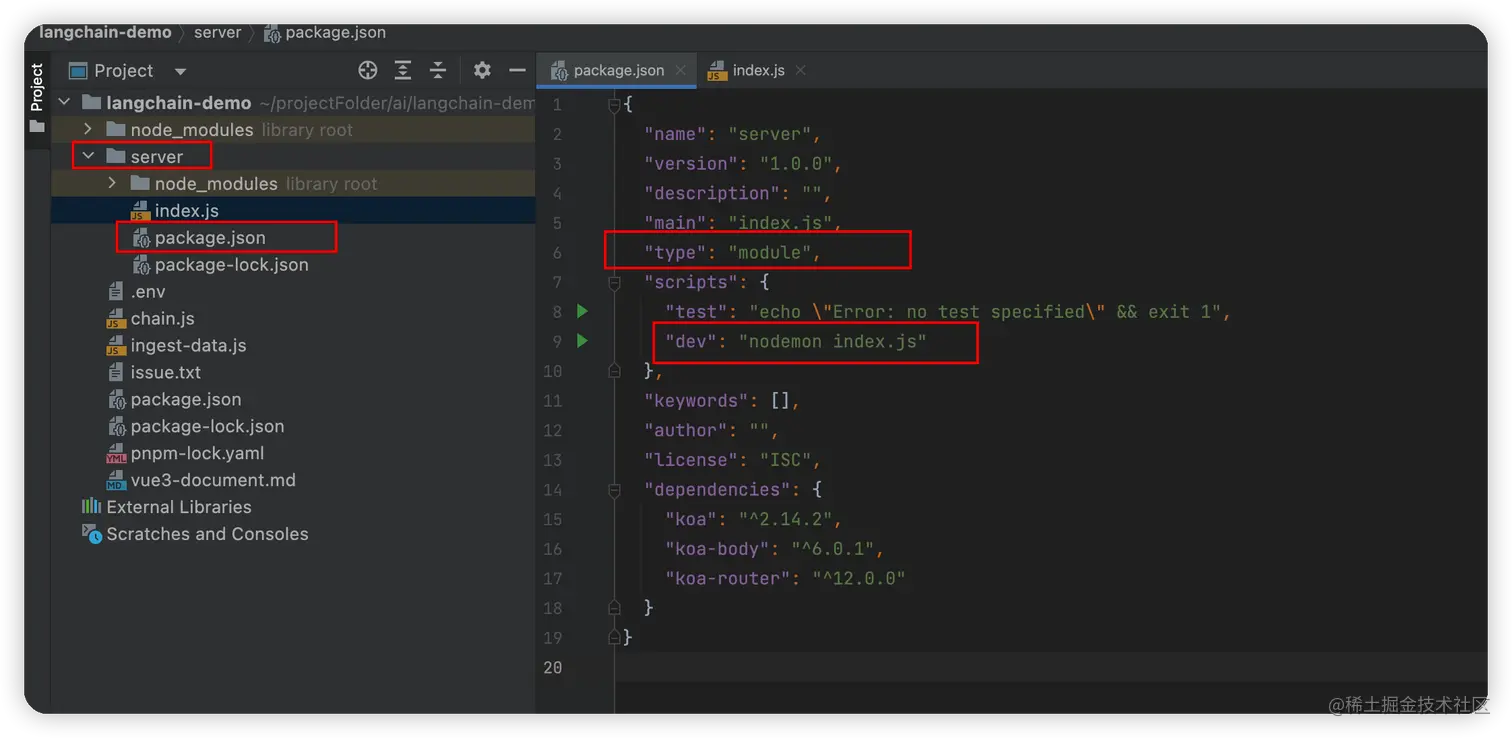Open Project panel settings gear
Screen dimensions: 1512x738
482,70
